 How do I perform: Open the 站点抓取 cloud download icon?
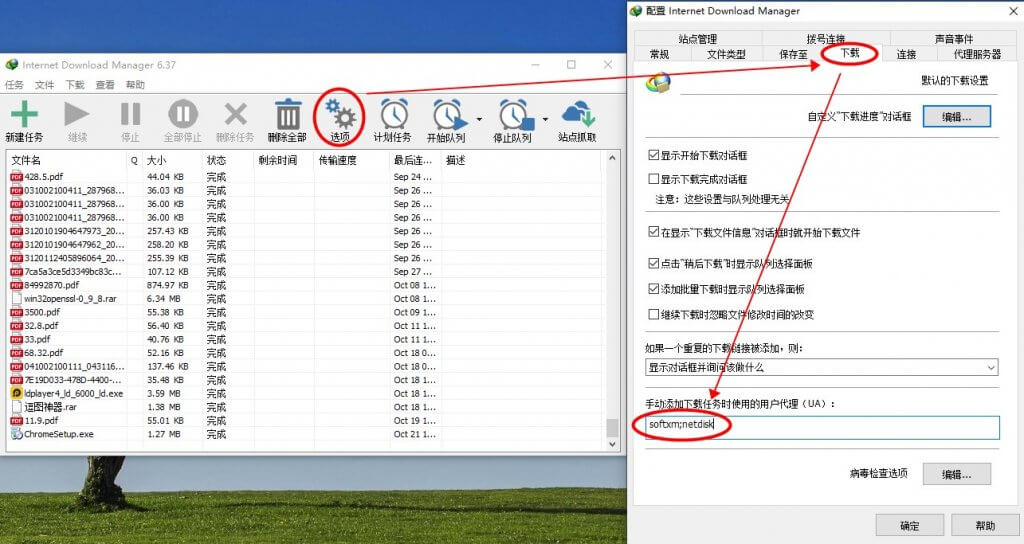[x=577, y=114]
